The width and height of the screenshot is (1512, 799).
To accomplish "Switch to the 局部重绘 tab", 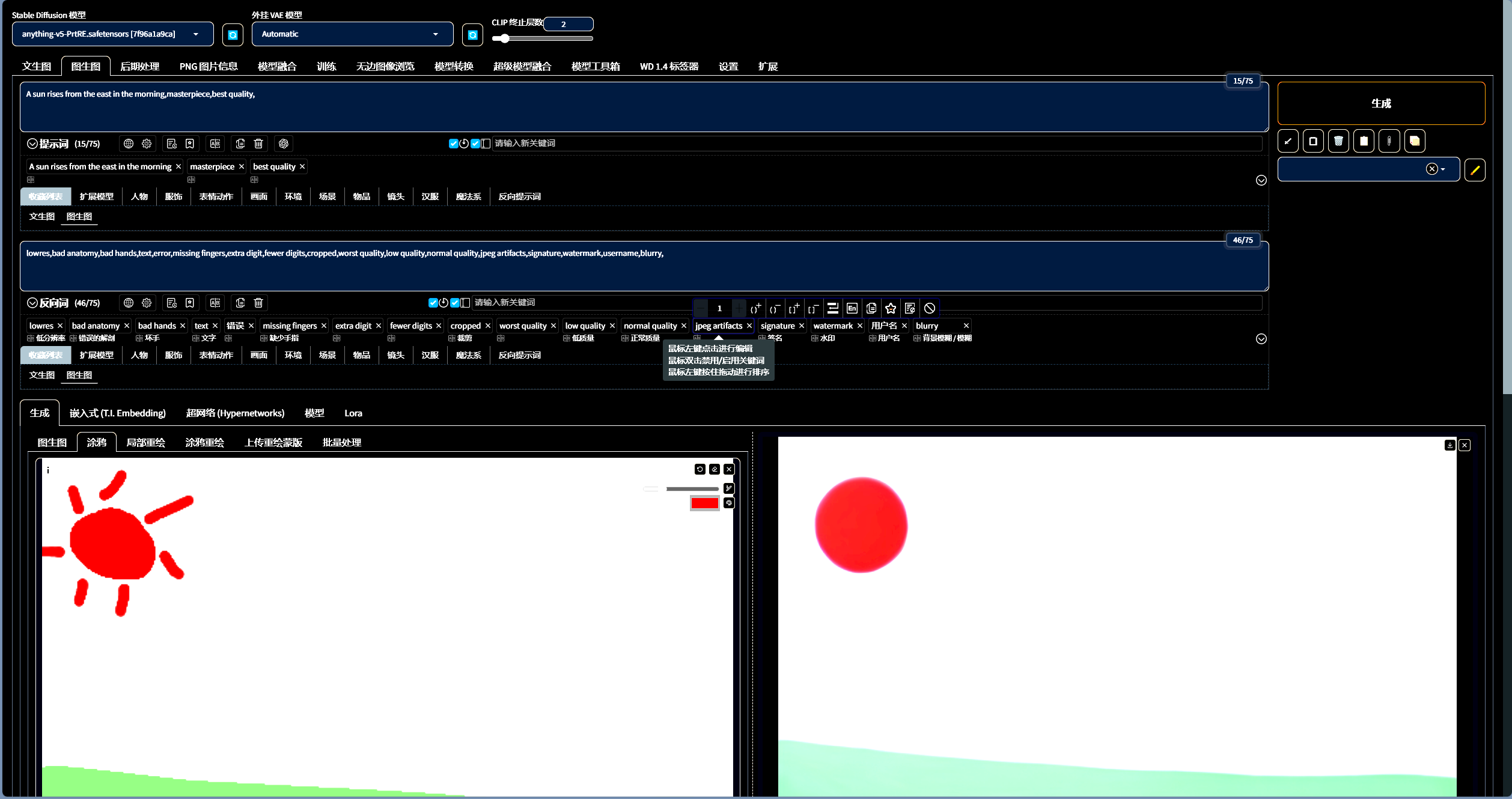I will pos(145,443).
